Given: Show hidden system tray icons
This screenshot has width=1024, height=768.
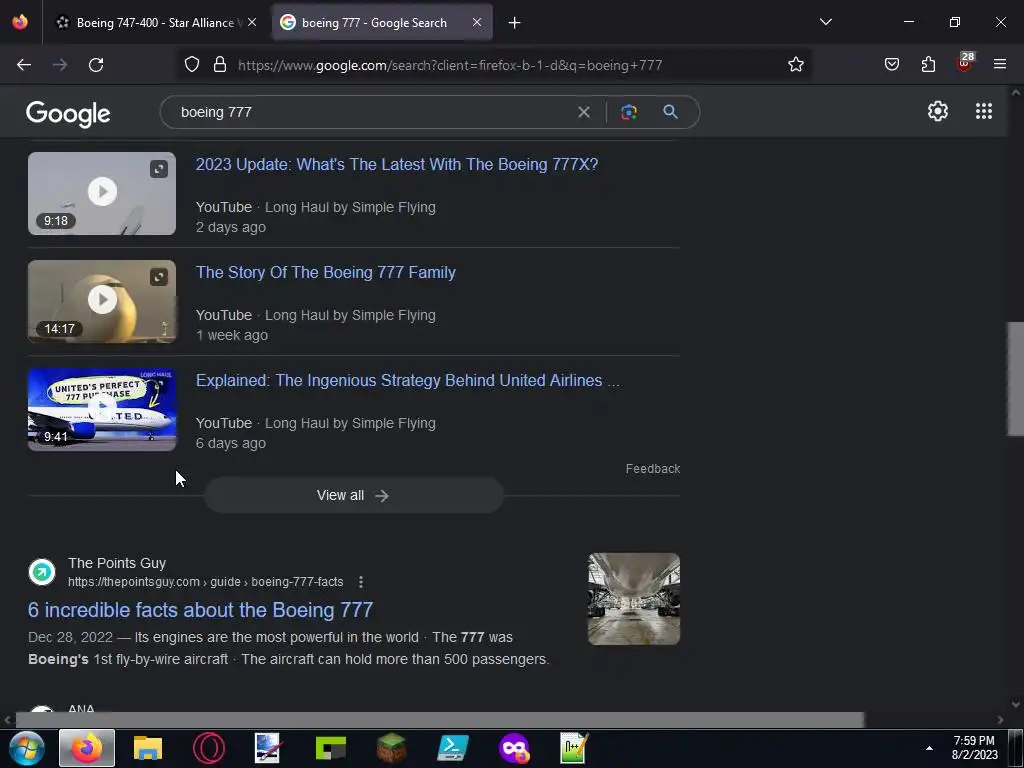Looking at the screenshot, I should tap(929, 748).
